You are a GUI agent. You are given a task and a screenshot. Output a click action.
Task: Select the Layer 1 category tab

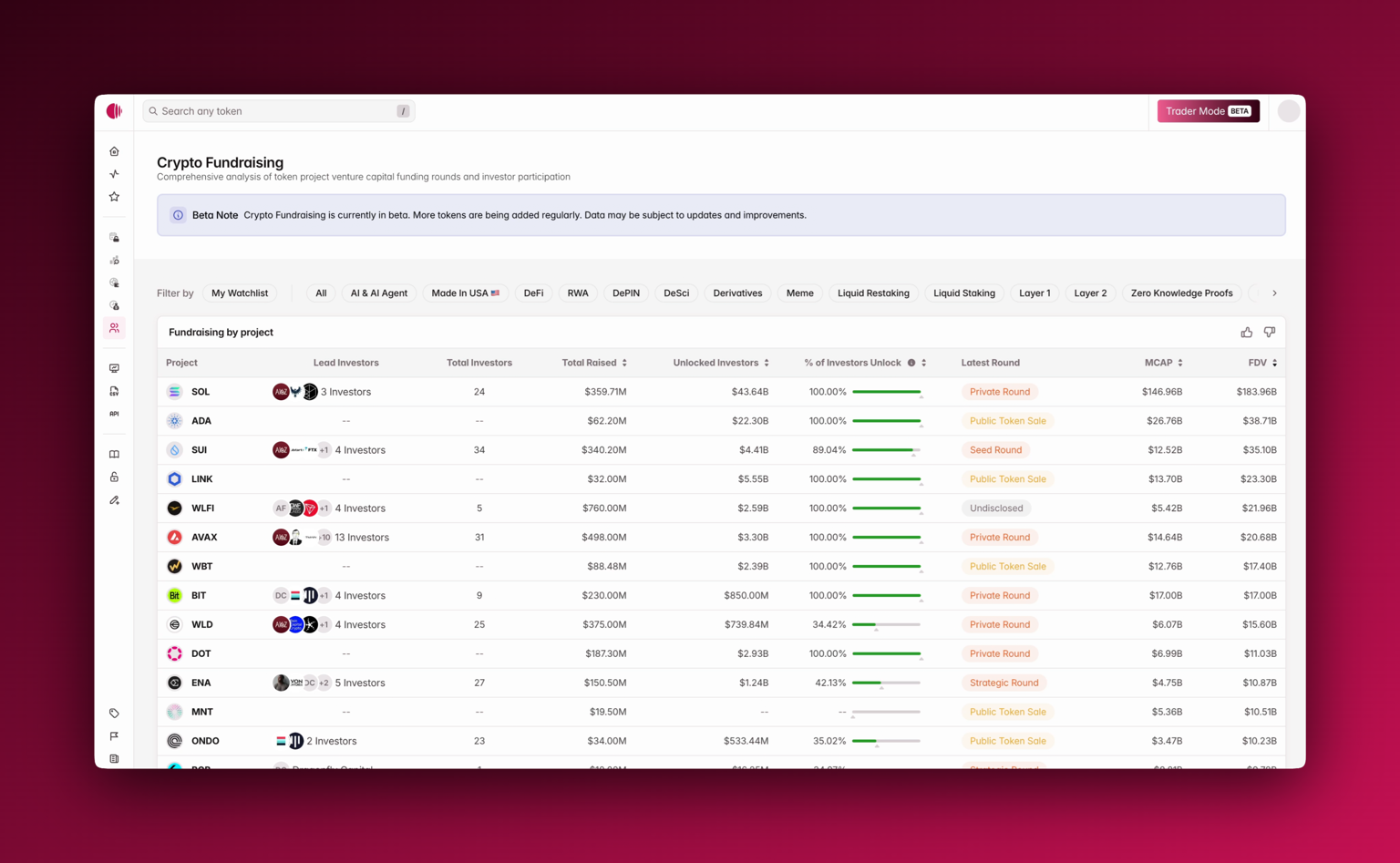1035,293
